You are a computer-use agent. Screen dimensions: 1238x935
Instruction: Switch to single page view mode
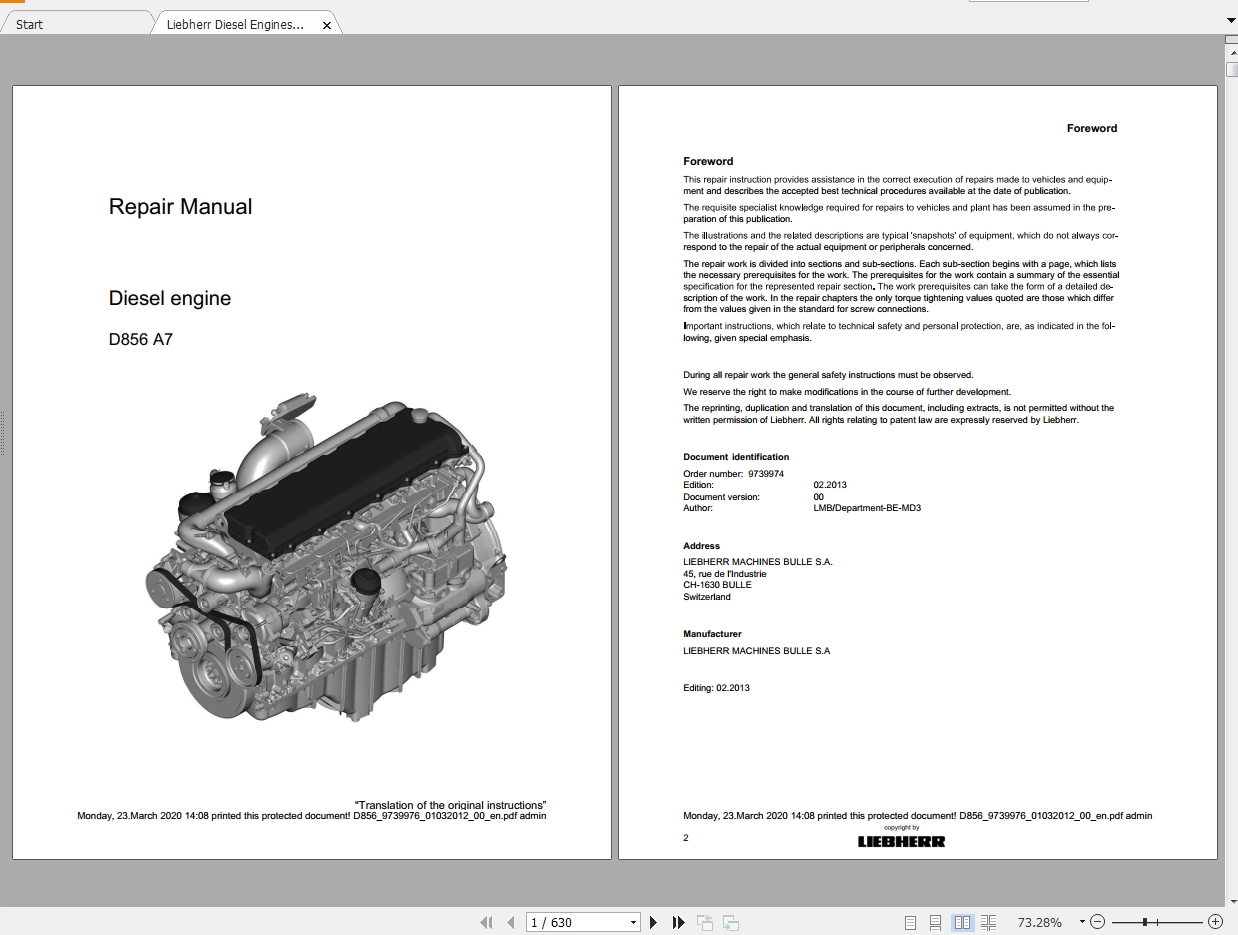pyautogui.click(x=910, y=922)
